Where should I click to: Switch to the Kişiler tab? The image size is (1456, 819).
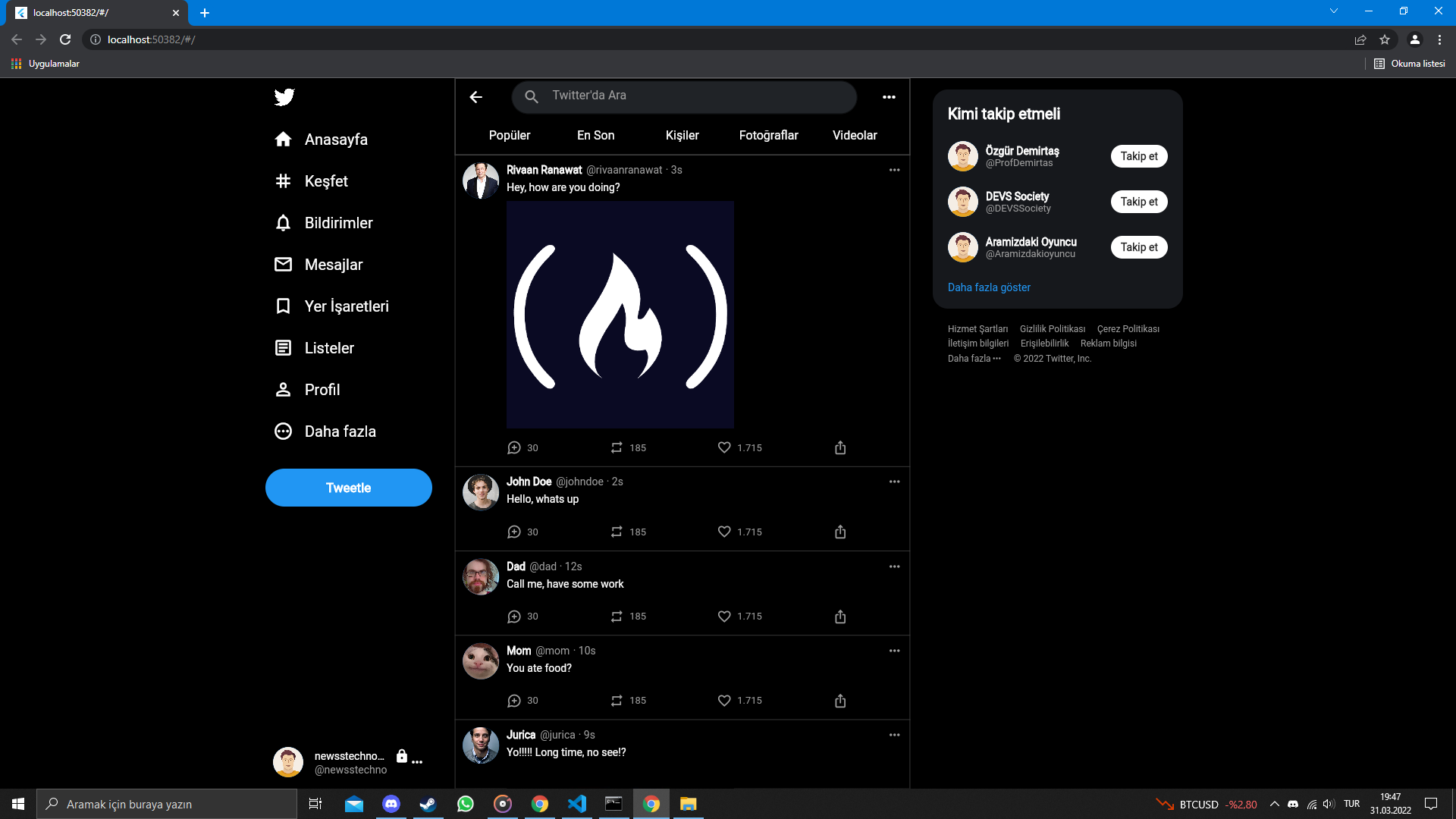pyautogui.click(x=682, y=135)
